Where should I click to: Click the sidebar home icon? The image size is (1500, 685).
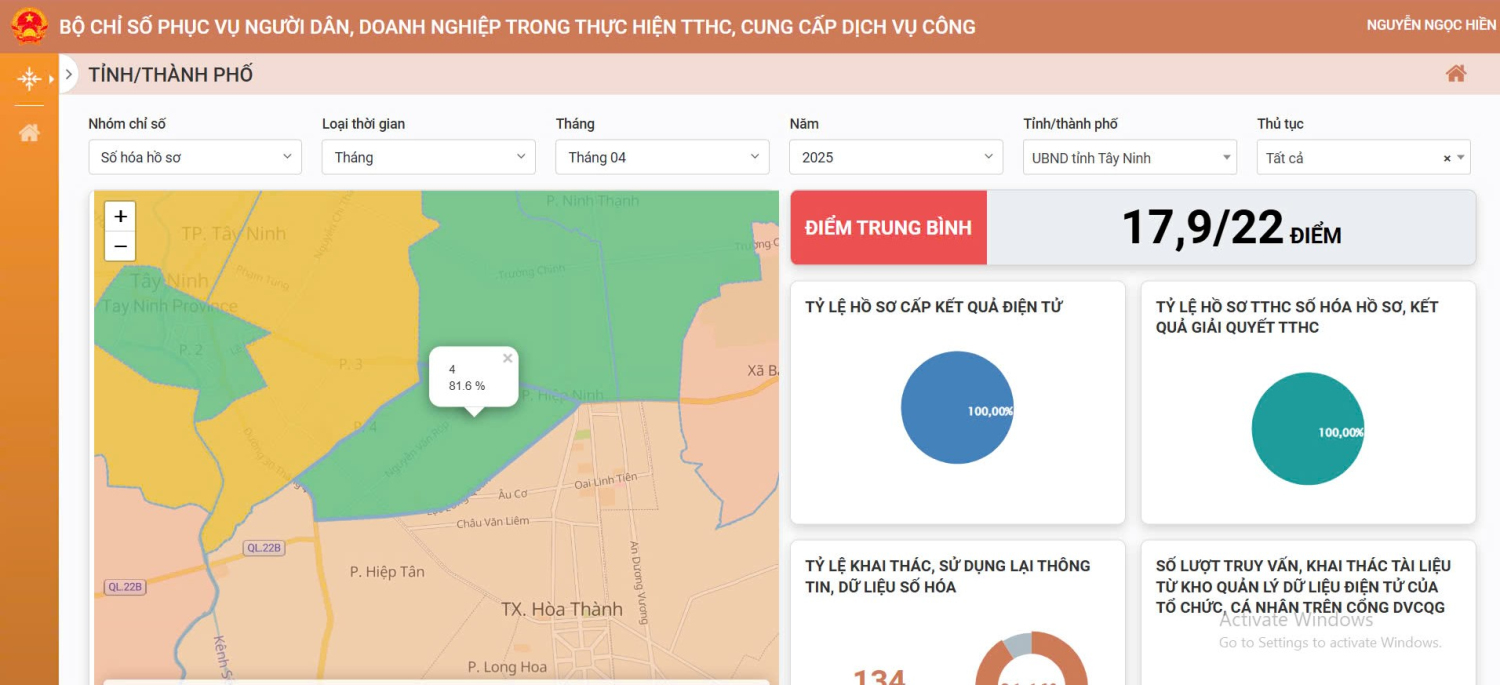(x=29, y=132)
